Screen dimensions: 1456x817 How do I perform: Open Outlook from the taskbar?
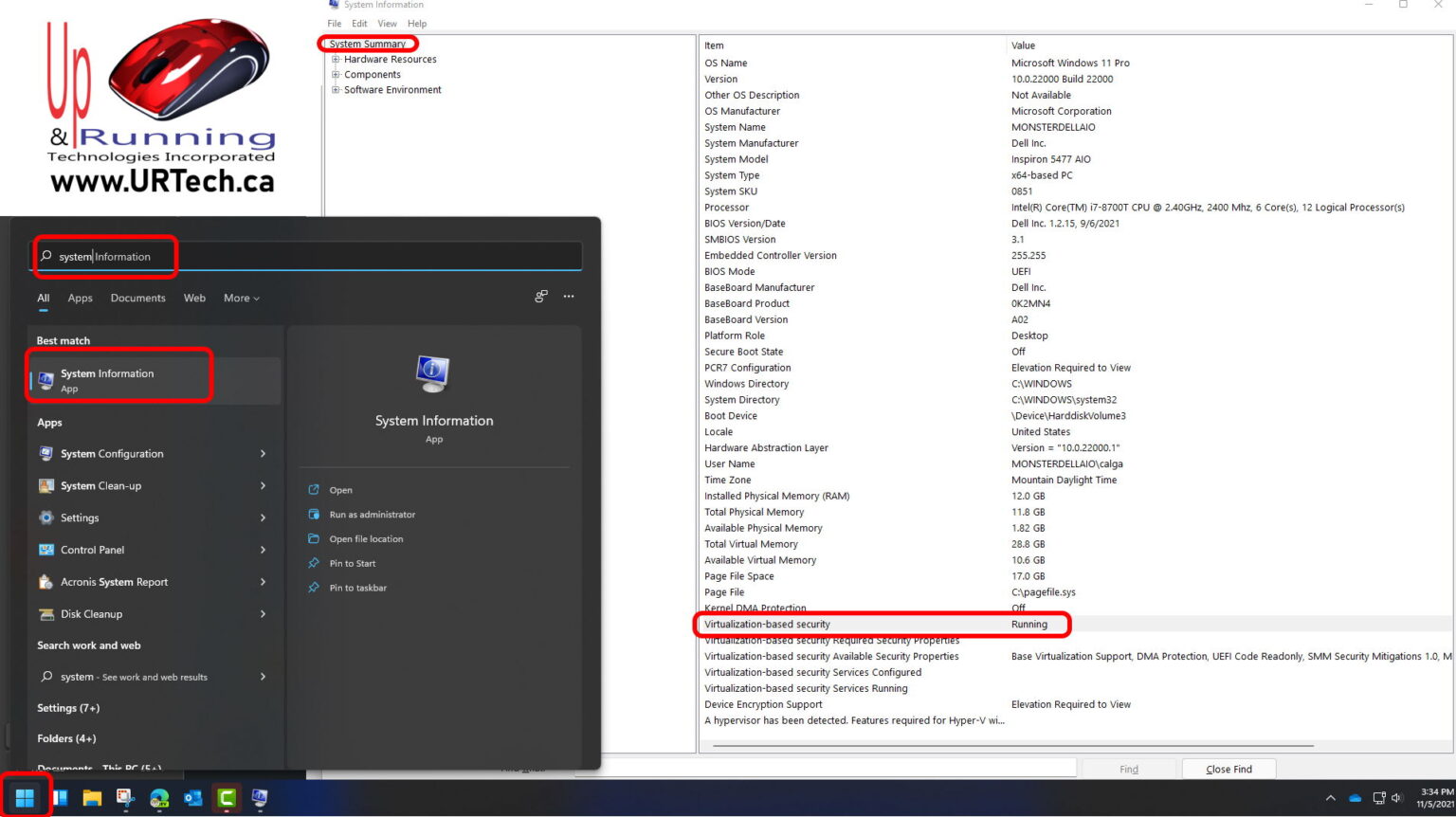click(x=192, y=797)
